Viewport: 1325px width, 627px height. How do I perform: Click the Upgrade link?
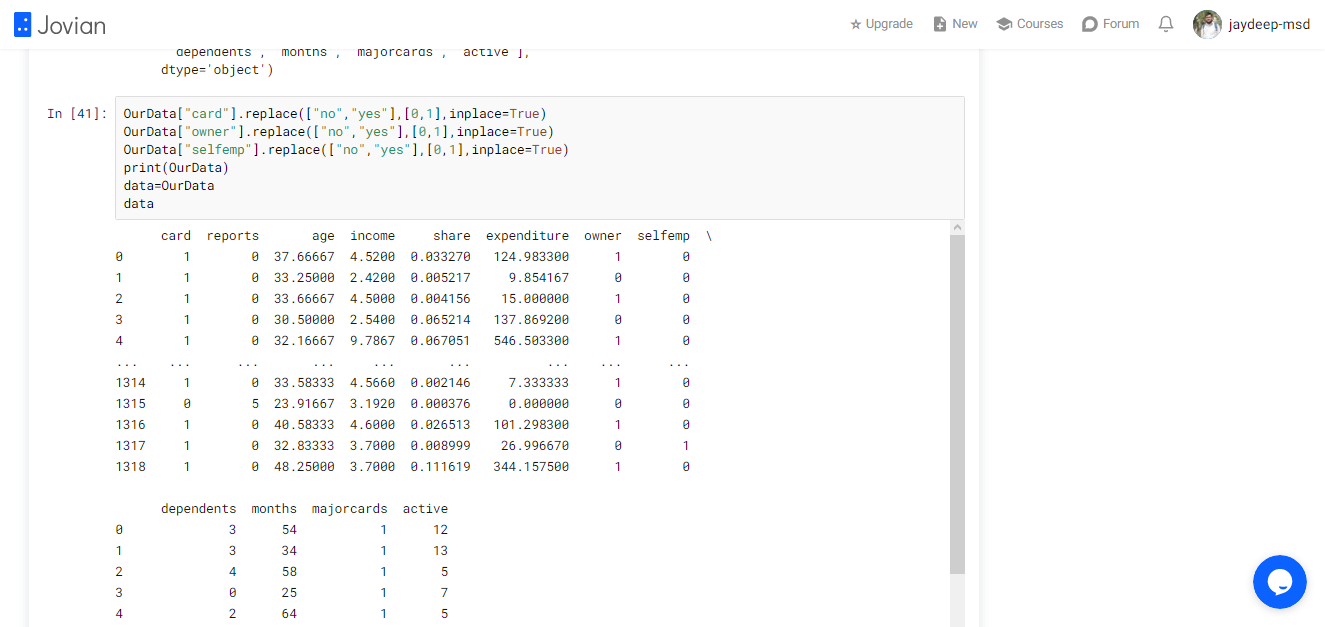(889, 24)
